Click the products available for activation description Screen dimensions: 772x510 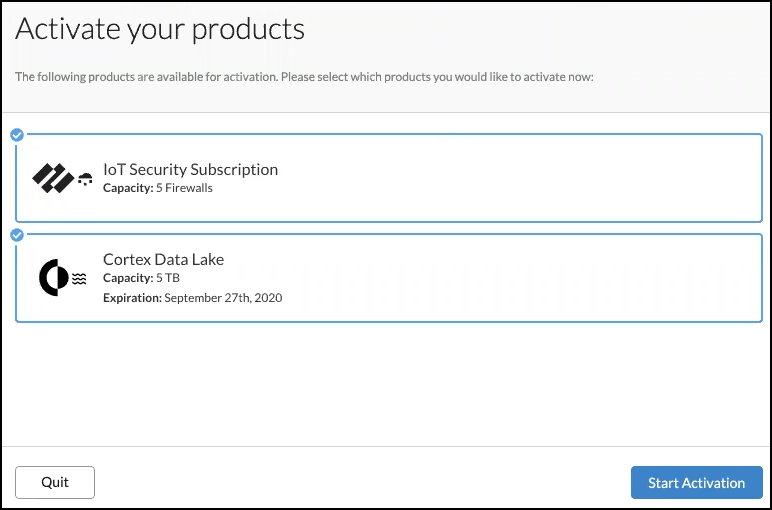(x=305, y=77)
